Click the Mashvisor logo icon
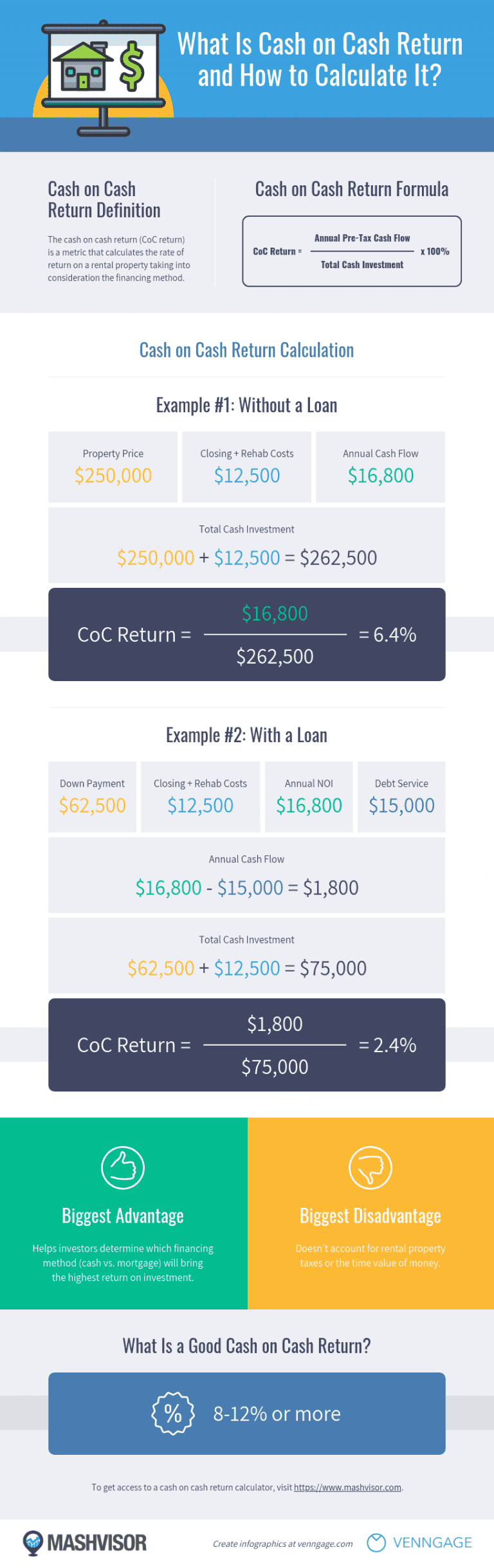This screenshot has width=494, height=1568. [33, 1542]
